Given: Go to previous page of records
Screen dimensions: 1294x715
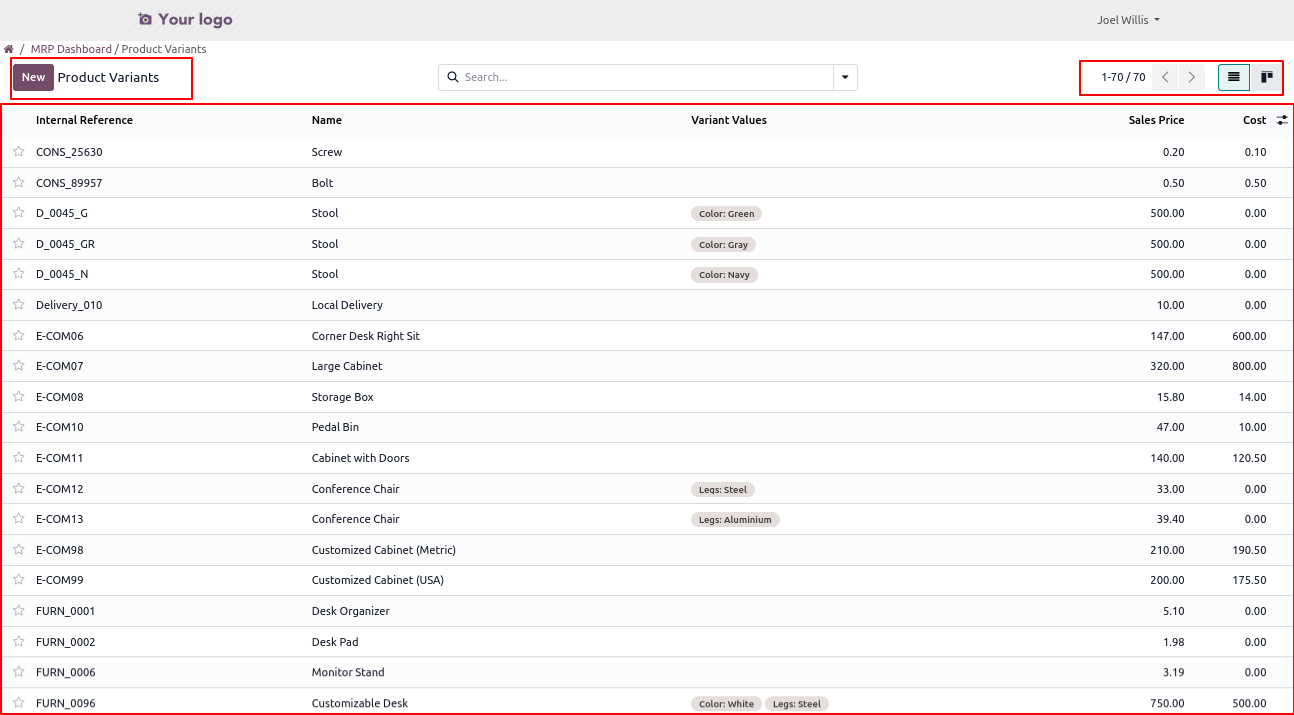Looking at the screenshot, I should pyautogui.click(x=1165, y=77).
